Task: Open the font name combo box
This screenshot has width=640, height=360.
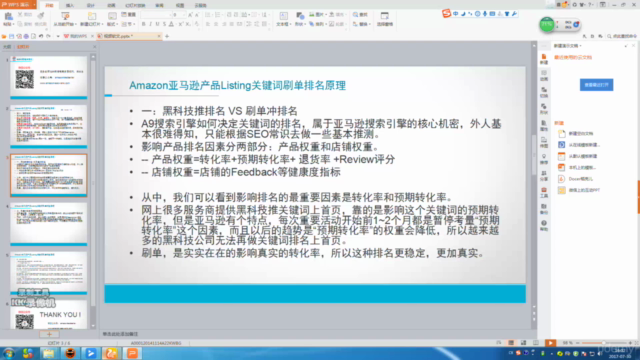Action: pos(155,15)
